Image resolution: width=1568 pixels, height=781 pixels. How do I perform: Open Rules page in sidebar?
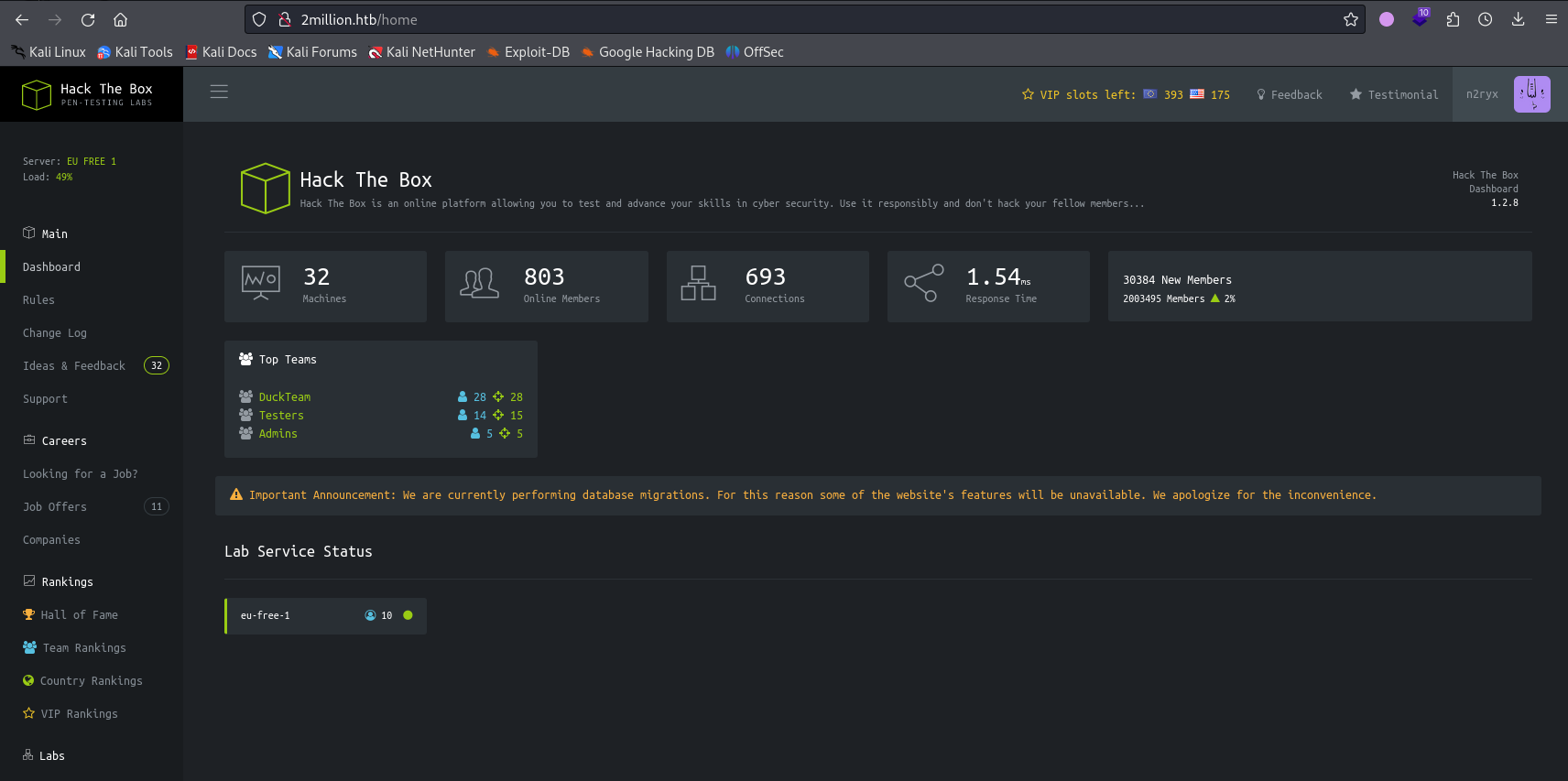click(x=38, y=299)
